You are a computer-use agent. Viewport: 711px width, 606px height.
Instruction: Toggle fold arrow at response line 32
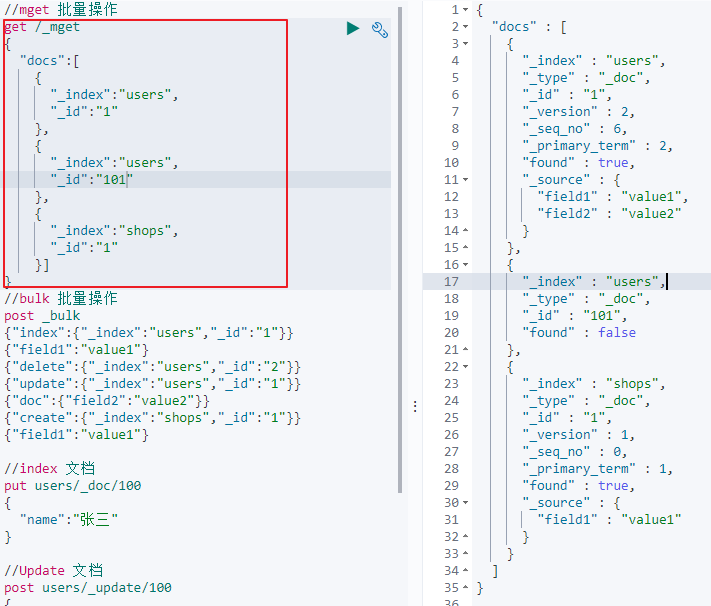click(466, 537)
